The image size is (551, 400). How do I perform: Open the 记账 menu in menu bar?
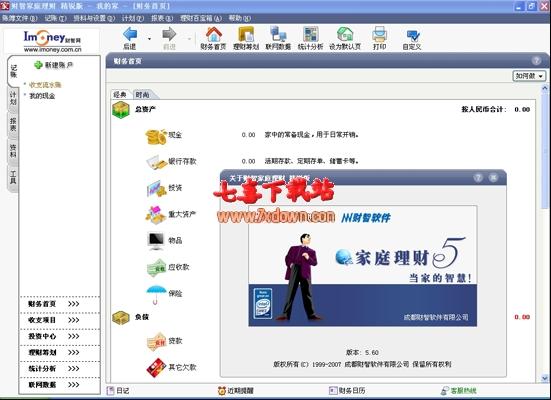click(x=56, y=18)
